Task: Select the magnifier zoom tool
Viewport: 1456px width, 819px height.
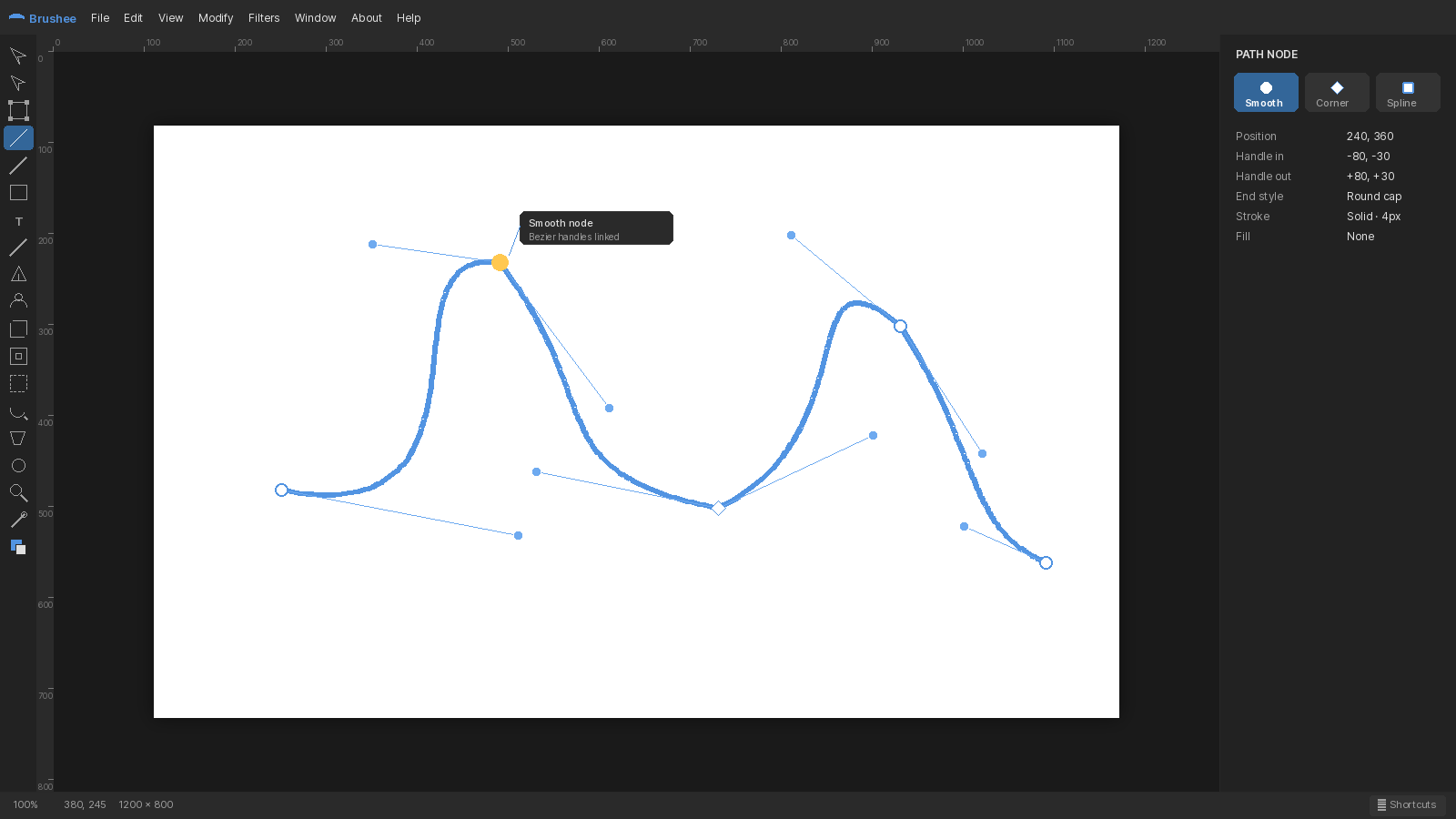Action: tap(18, 493)
